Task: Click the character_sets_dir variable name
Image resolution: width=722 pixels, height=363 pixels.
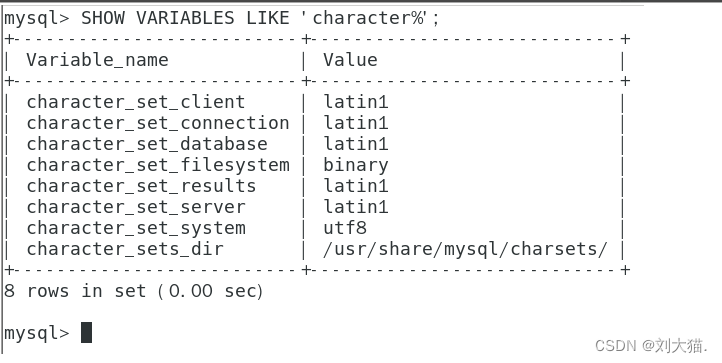Action: click(x=125, y=249)
